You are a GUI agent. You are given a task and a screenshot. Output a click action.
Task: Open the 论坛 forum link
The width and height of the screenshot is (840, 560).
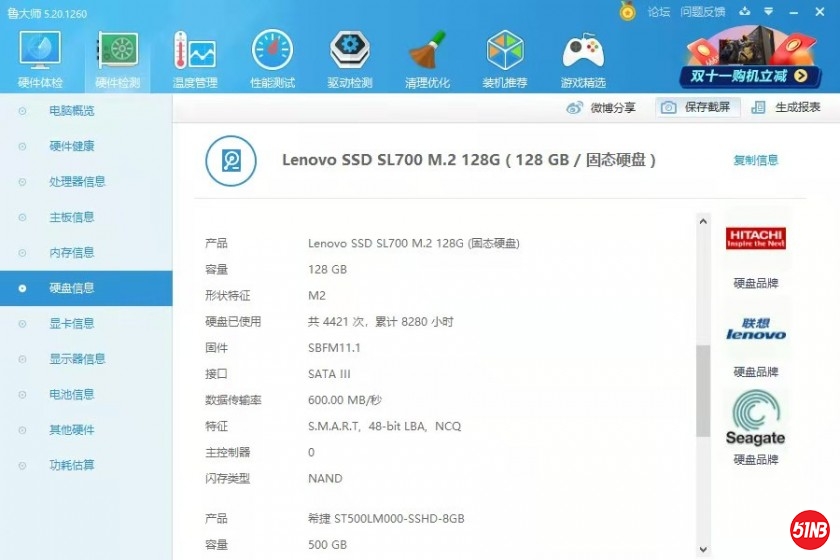pos(658,12)
